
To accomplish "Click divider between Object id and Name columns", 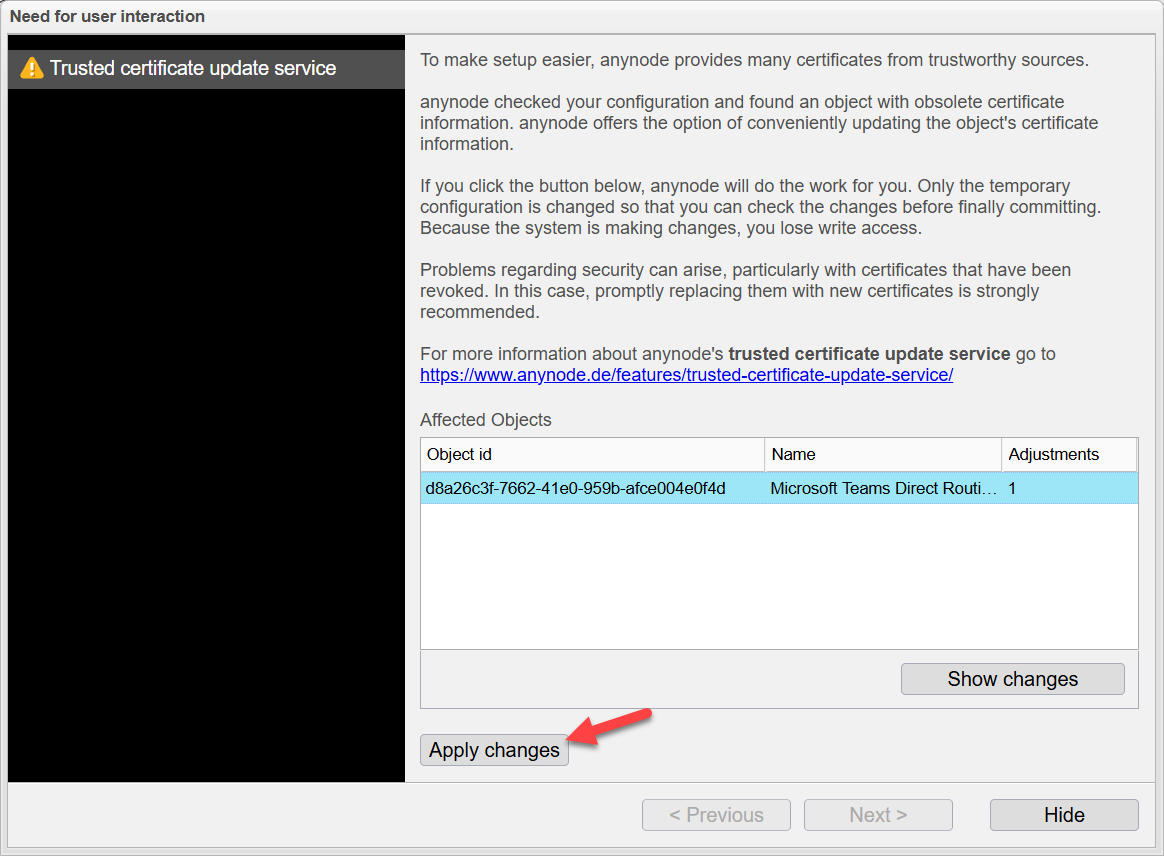I will click(765, 454).
